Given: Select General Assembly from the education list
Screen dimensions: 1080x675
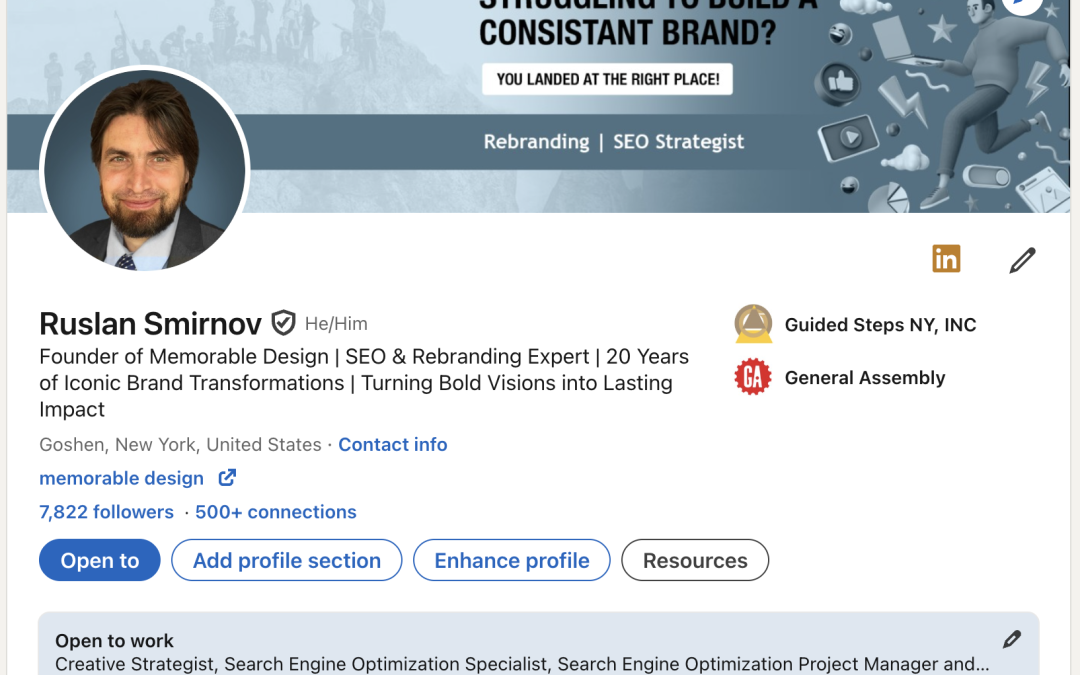Looking at the screenshot, I should [866, 377].
